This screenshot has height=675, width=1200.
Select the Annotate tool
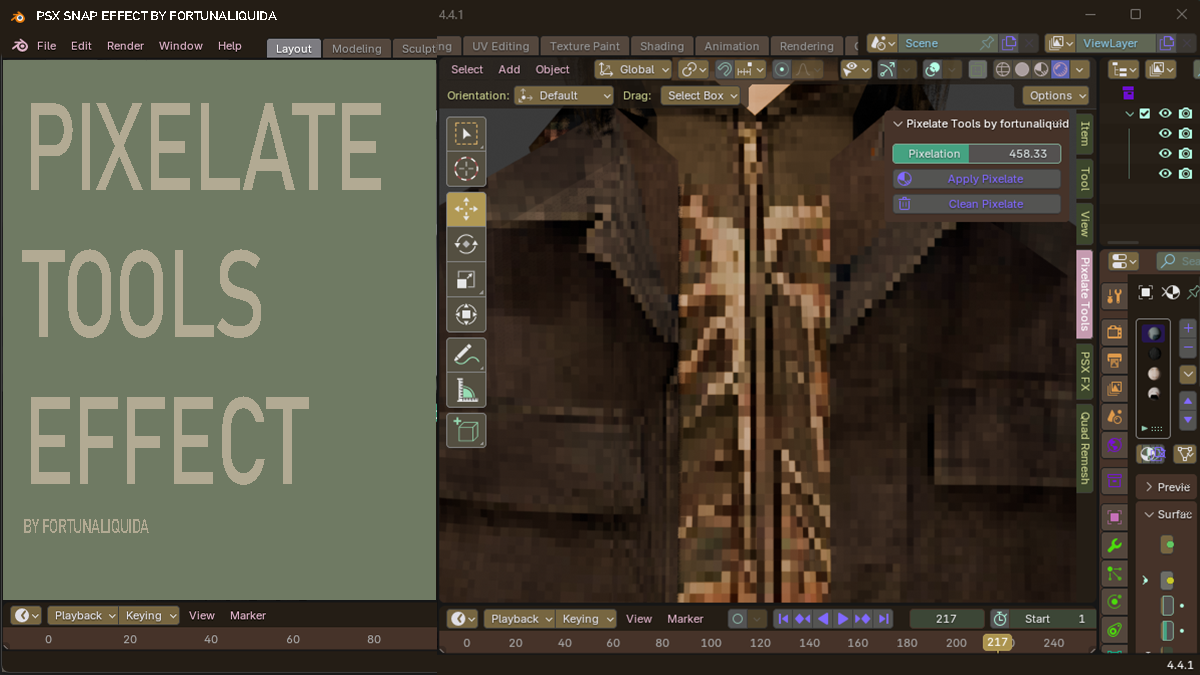coord(466,355)
